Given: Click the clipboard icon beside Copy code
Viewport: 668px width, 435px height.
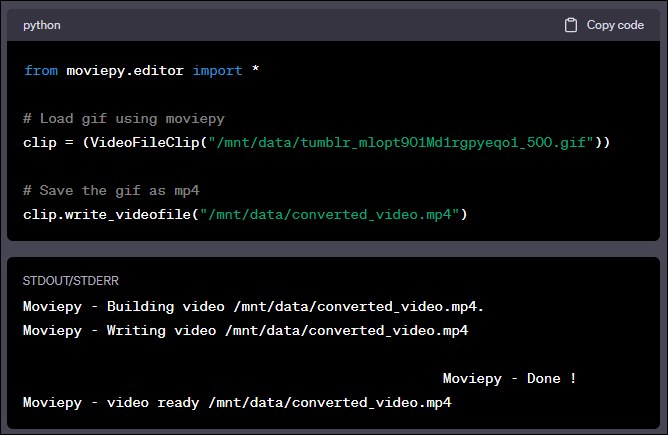Looking at the screenshot, I should coord(571,25).
